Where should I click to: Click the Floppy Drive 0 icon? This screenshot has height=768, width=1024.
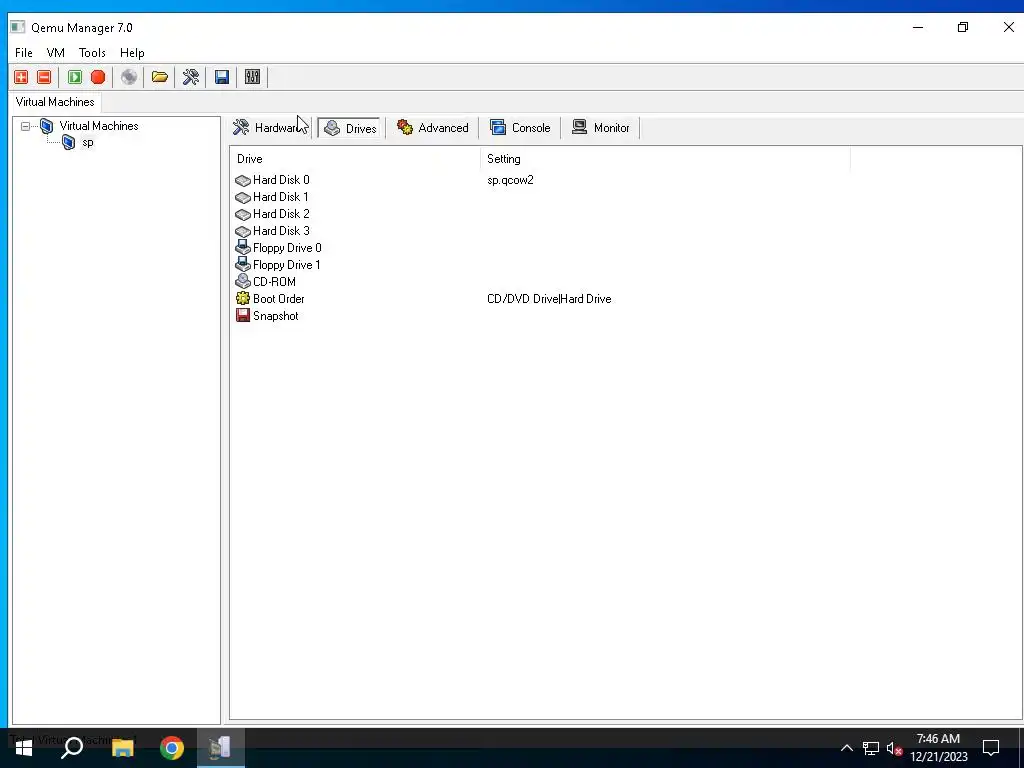click(243, 248)
